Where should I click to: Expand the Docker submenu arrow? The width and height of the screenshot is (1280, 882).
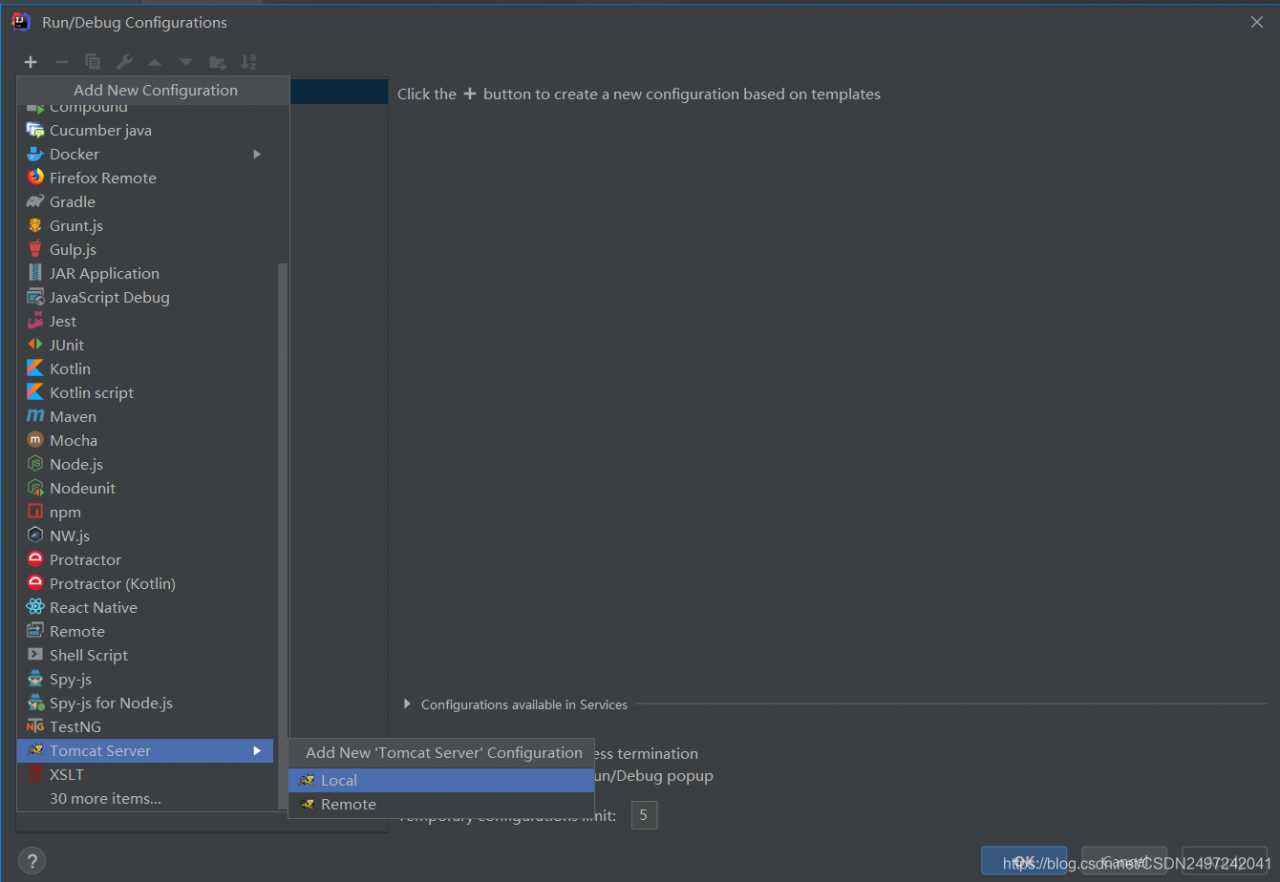click(257, 154)
